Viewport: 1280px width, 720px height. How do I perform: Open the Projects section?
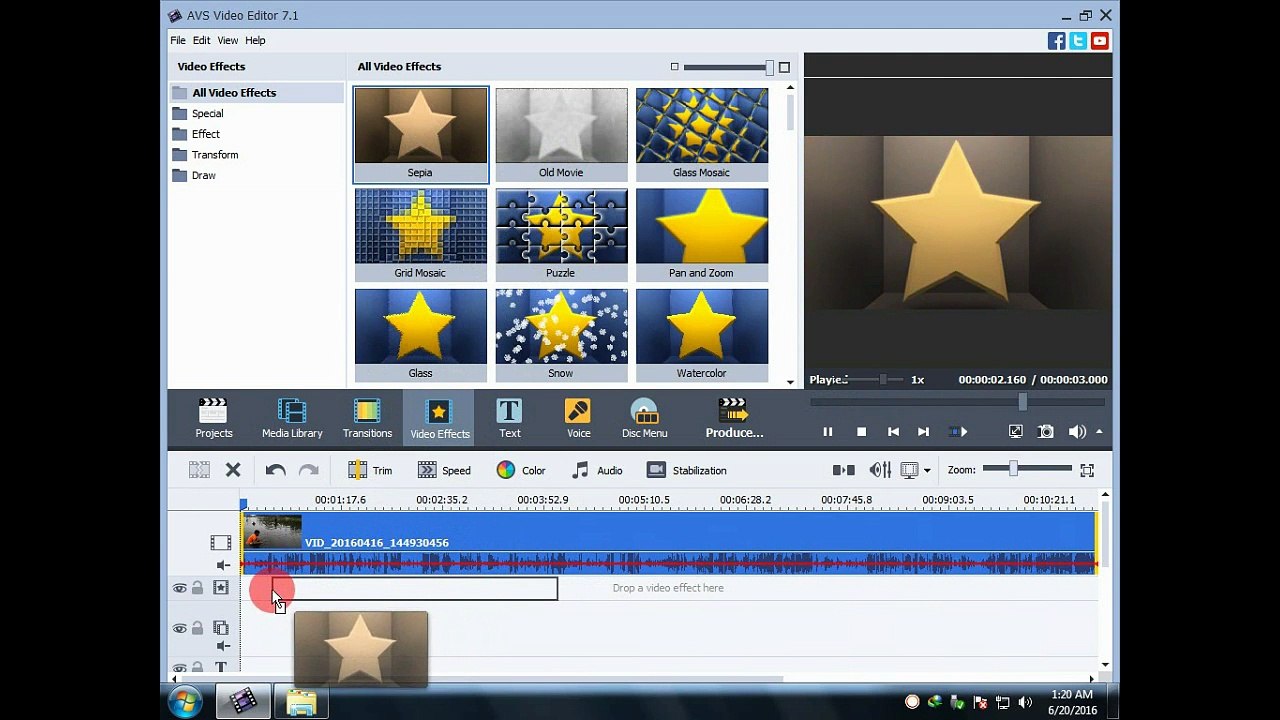pyautogui.click(x=213, y=418)
